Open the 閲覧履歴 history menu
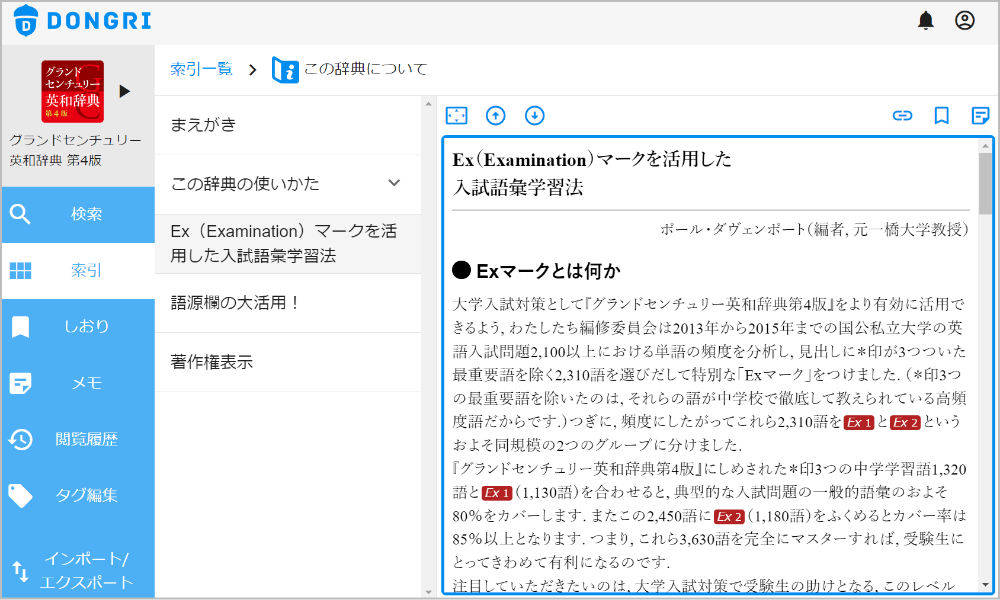Image resolution: width=1000 pixels, height=600 pixels. point(78,439)
